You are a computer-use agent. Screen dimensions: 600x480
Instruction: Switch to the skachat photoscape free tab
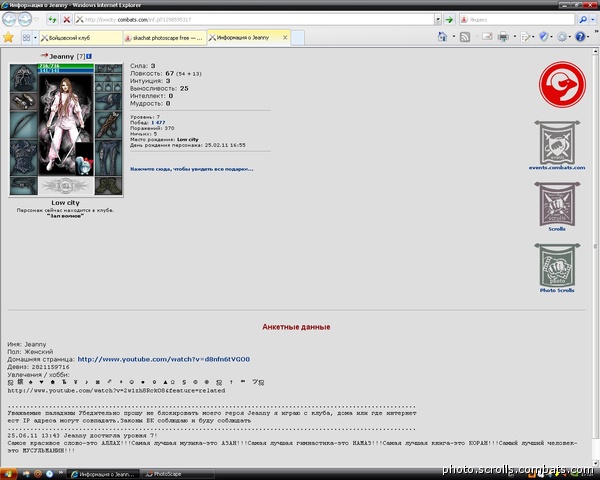165,38
